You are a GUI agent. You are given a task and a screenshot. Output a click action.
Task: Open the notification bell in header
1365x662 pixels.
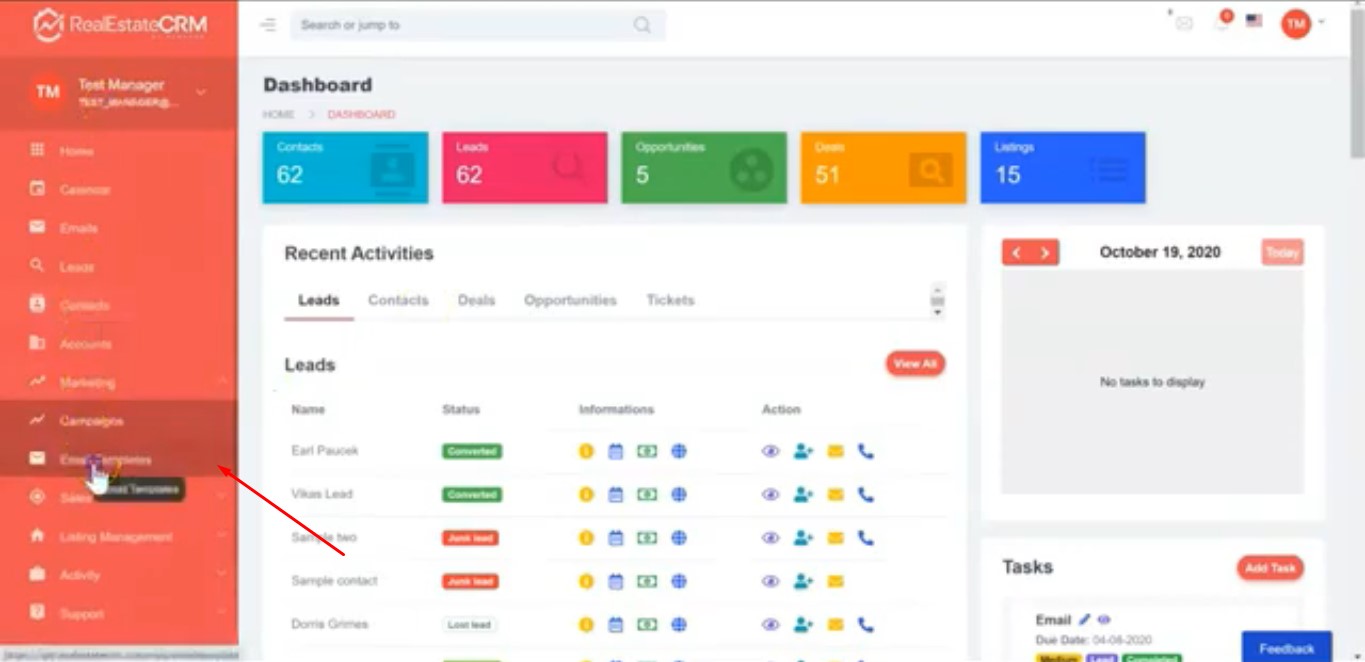pyautogui.click(x=1222, y=23)
